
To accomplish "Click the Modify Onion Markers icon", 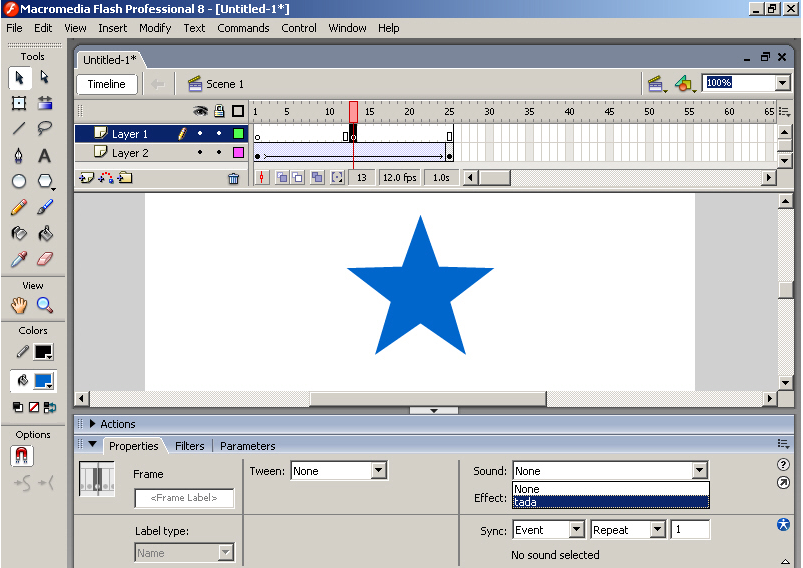I will coord(337,178).
